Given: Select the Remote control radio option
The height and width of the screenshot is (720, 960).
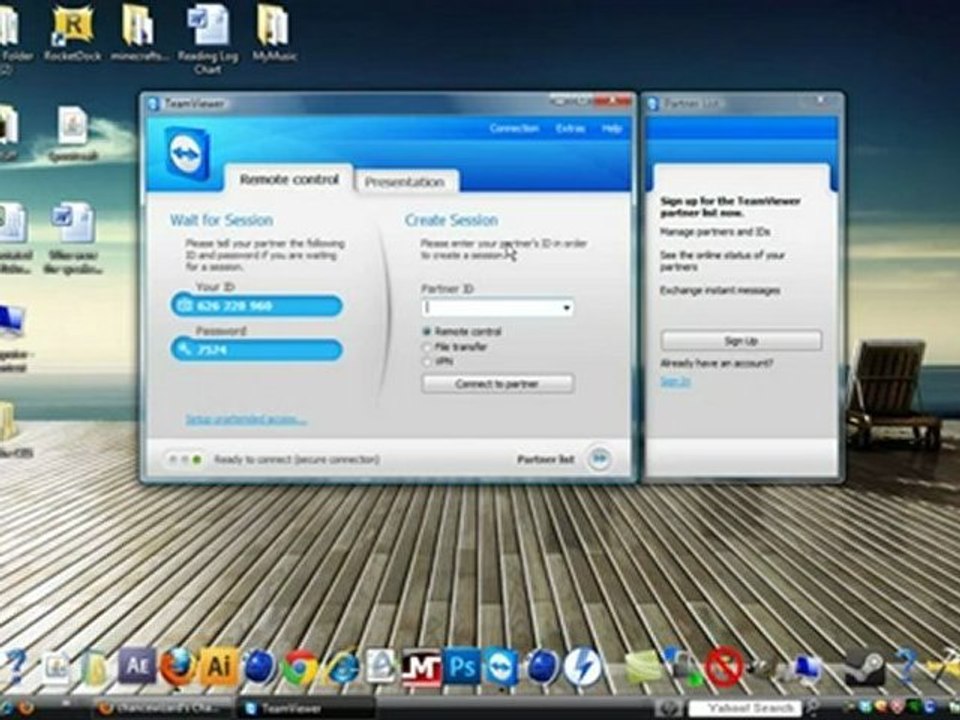Looking at the screenshot, I should [427, 331].
